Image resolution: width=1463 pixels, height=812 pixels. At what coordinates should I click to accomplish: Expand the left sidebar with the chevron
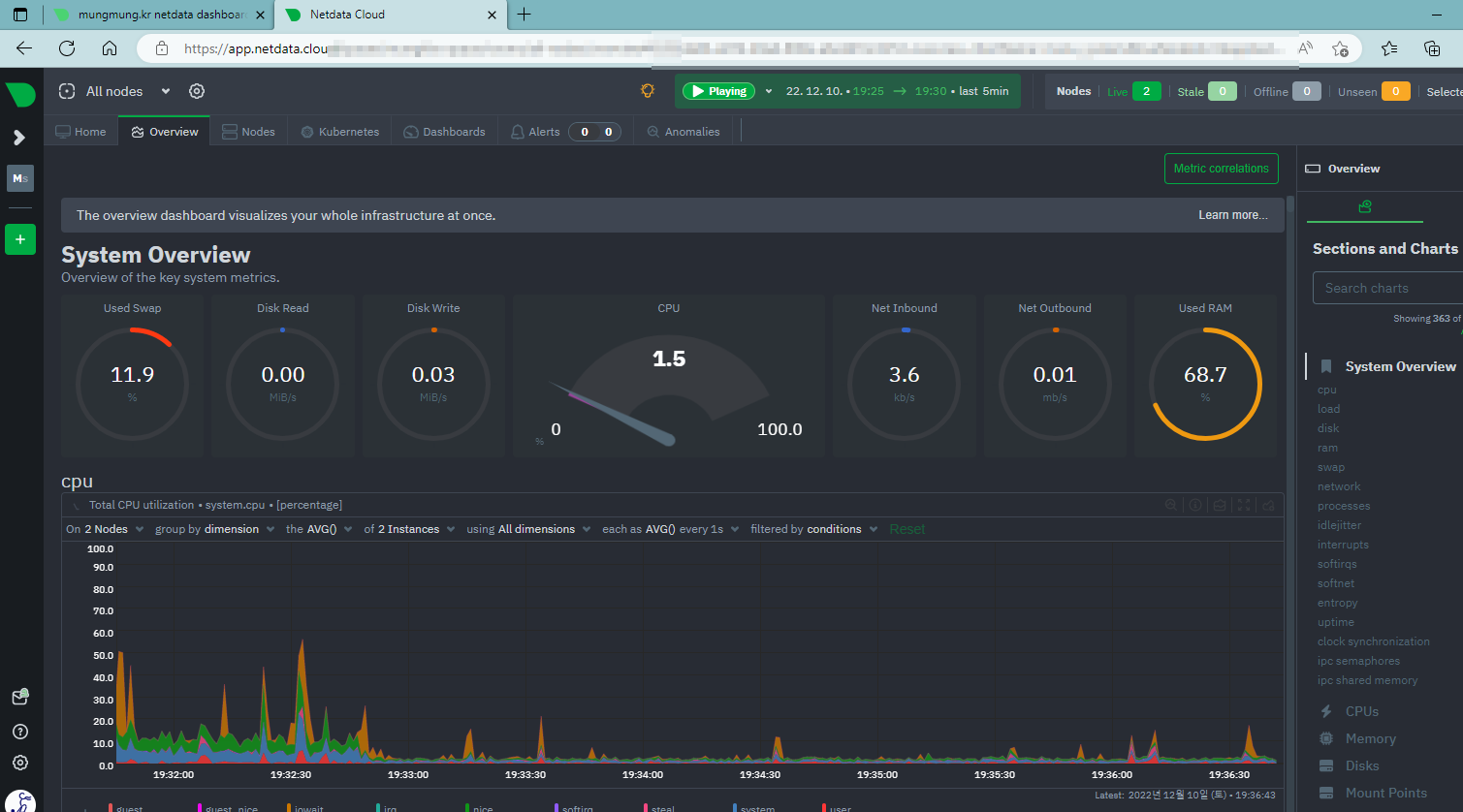pyautogui.click(x=19, y=138)
